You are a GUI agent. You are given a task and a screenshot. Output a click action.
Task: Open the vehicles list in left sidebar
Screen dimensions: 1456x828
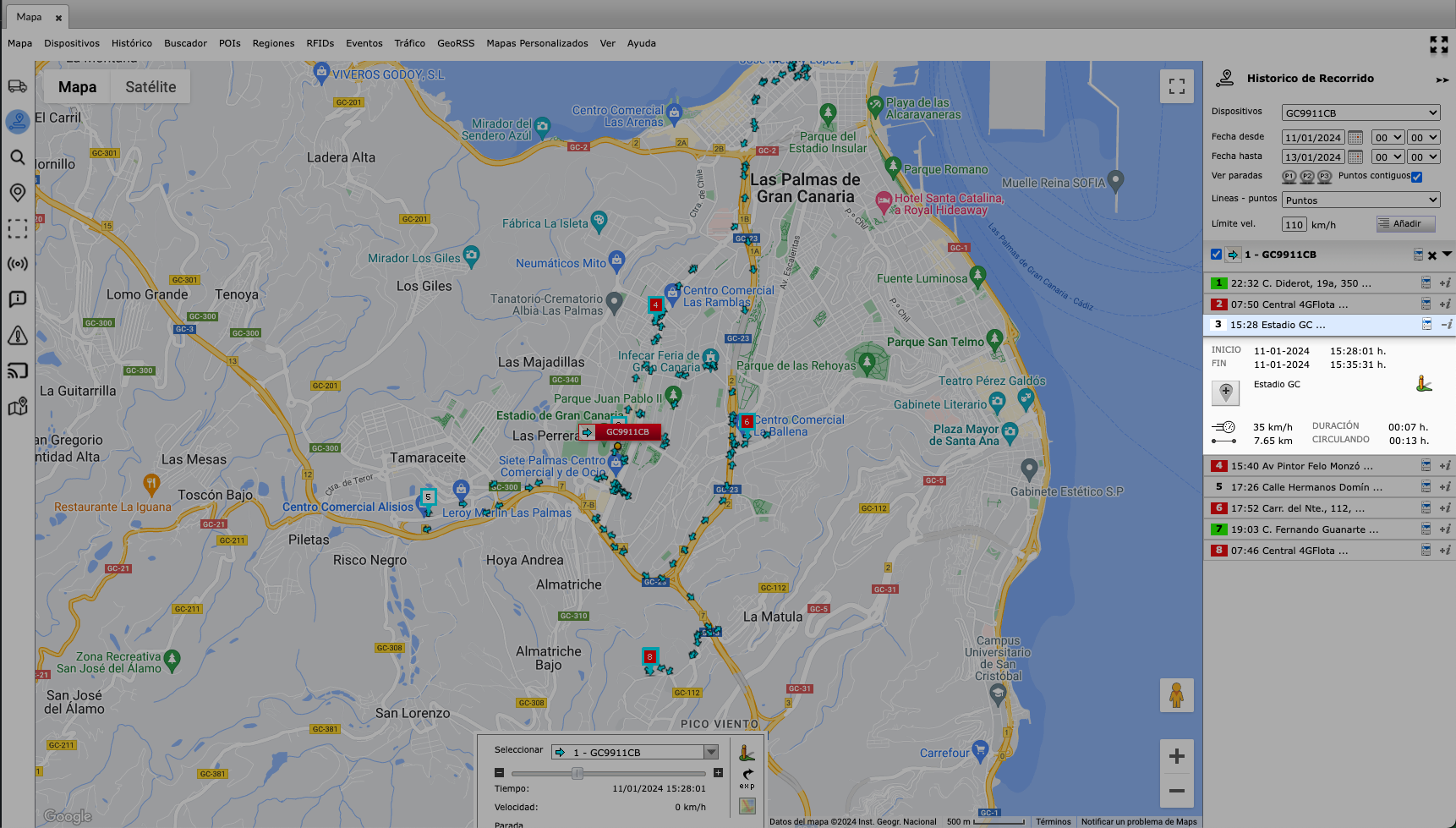(18, 86)
